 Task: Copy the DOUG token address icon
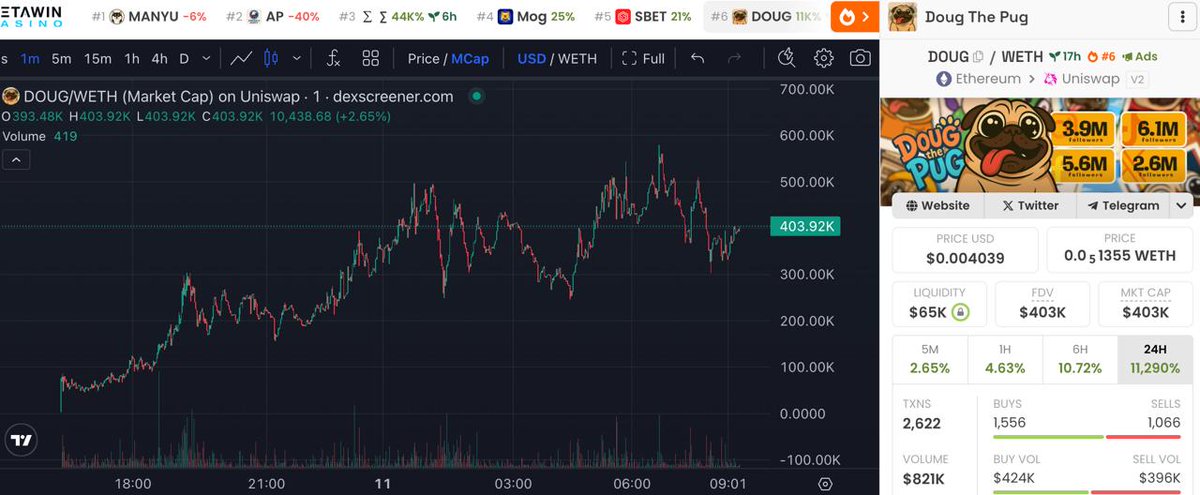pos(978,57)
